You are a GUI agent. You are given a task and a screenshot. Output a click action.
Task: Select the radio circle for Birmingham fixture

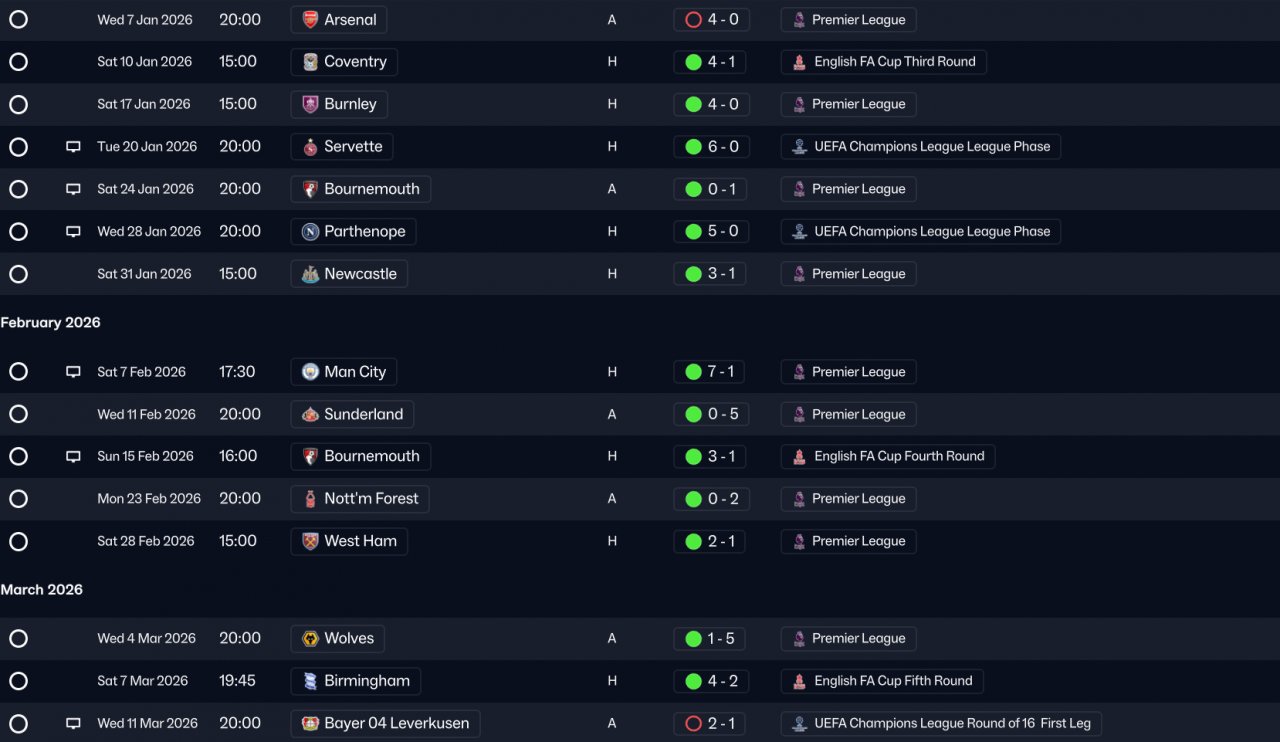point(18,681)
